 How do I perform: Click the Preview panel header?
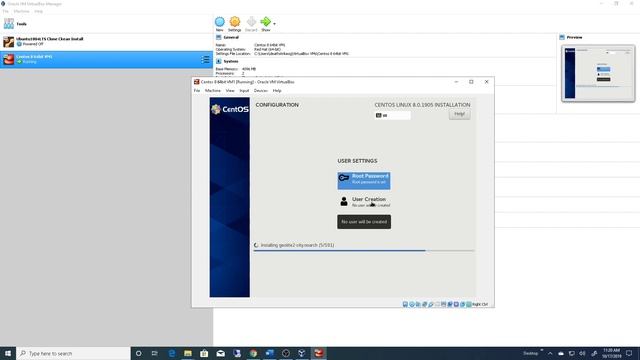(574, 38)
